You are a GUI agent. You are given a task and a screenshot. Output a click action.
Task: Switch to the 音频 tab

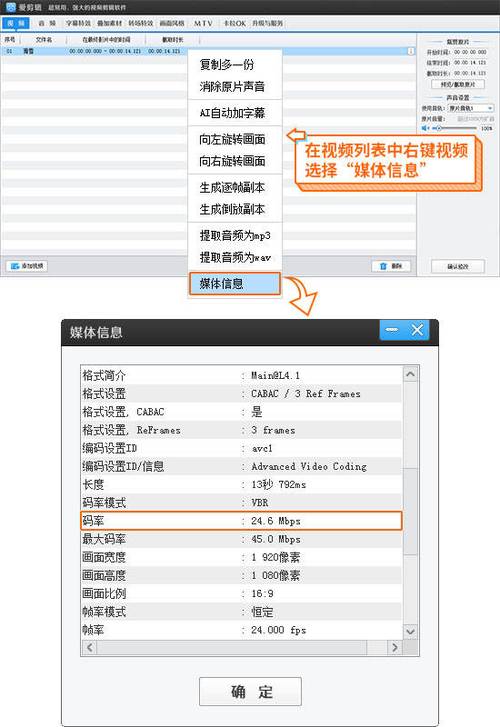coord(47,23)
